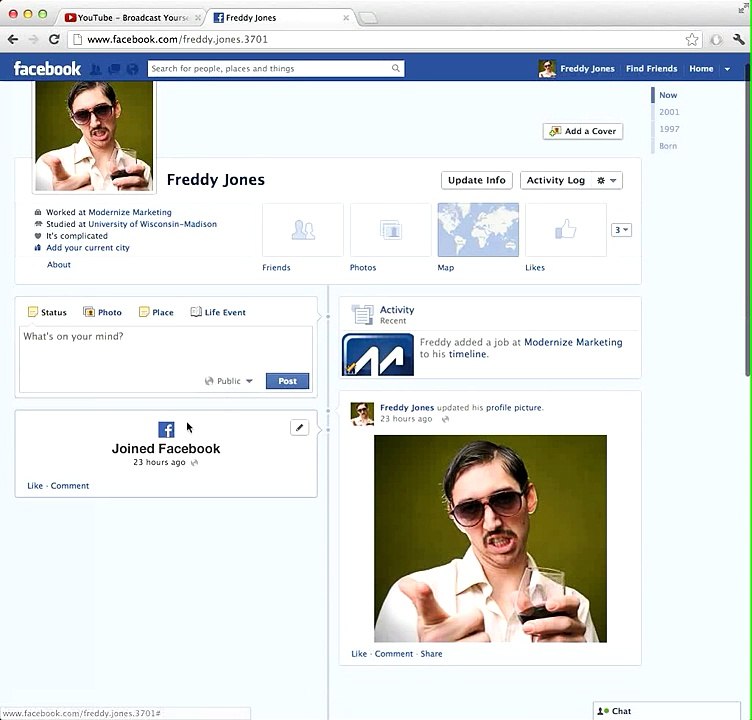This screenshot has width=752, height=720.
Task: Select the Life Event composer tab
Action: click(x=218, y=312)
